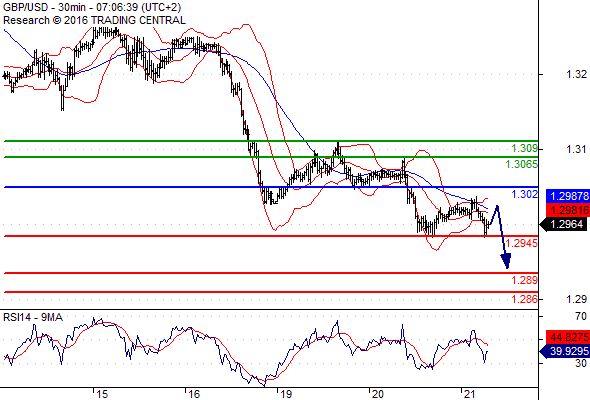Click the red 1.29816 price tag
Image resolution: width=590 pixels, height=400 pixels.
point(568,210)
